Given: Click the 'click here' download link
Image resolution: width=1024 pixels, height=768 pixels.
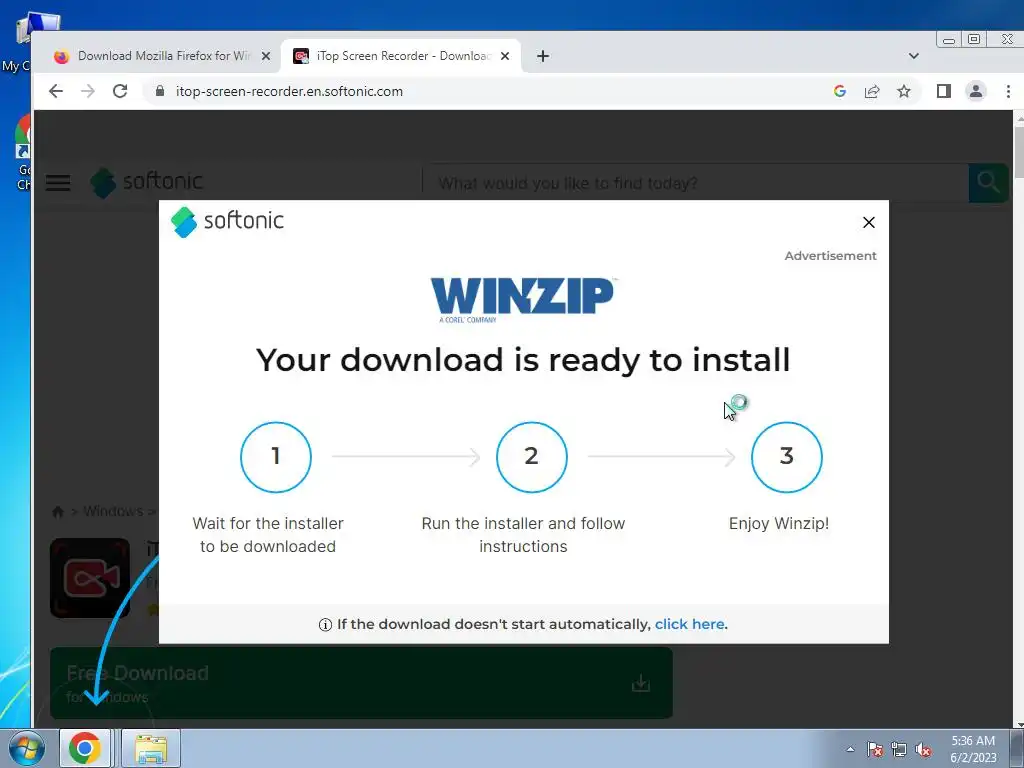Looking at the screenshot, I should (689, 624).
